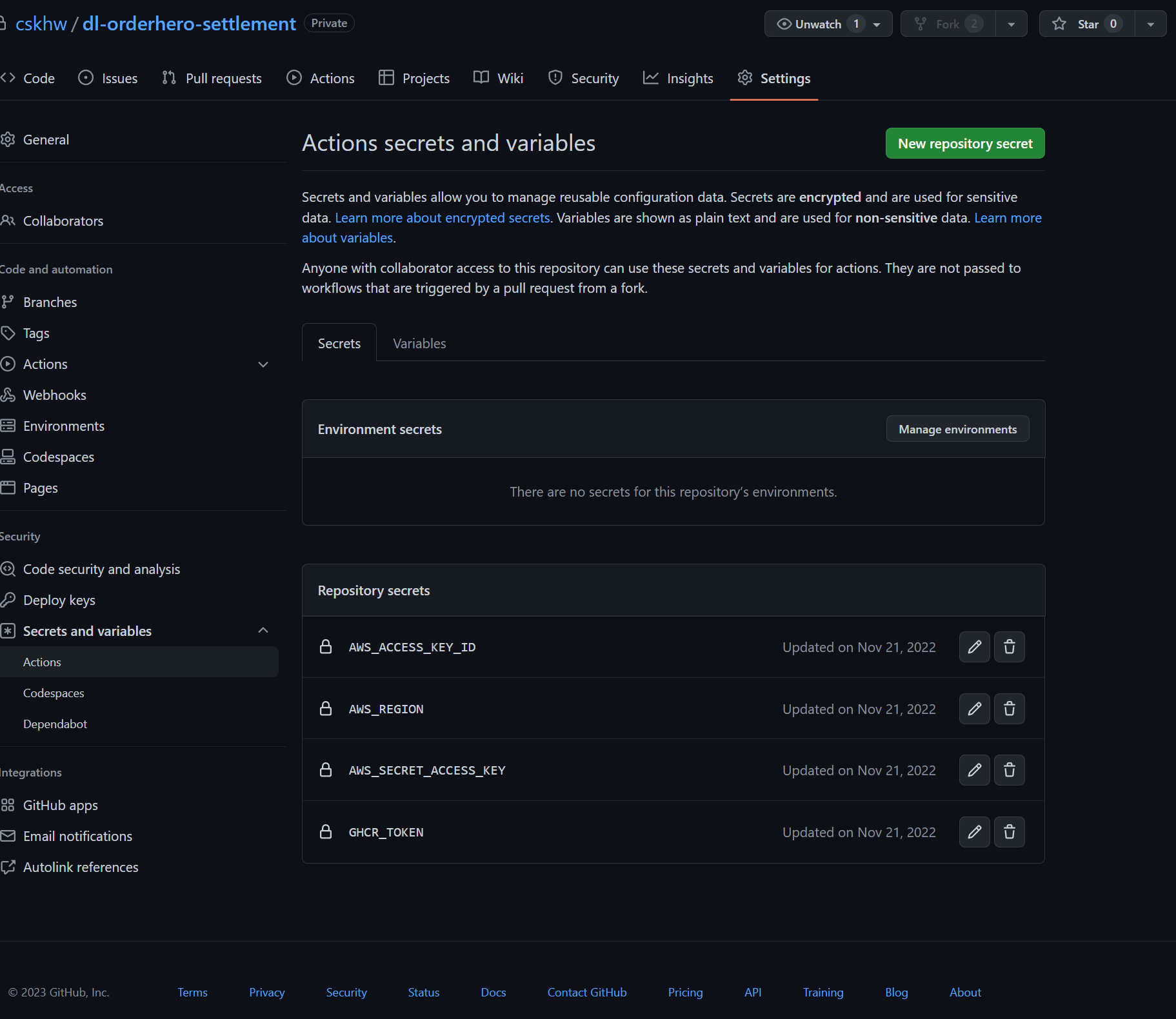The image size is (1176, 1019).
Task: Click the shield icon on Security tab
Action: pos(555,77)
